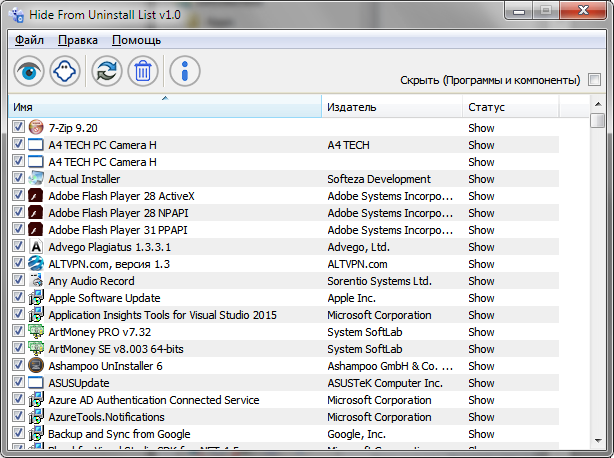Viewport: 614px width, 458px height.
Task: Click the 'Ashampoo GmbH & Co. ...' publisher cell
Action: [x=390, y=366]
